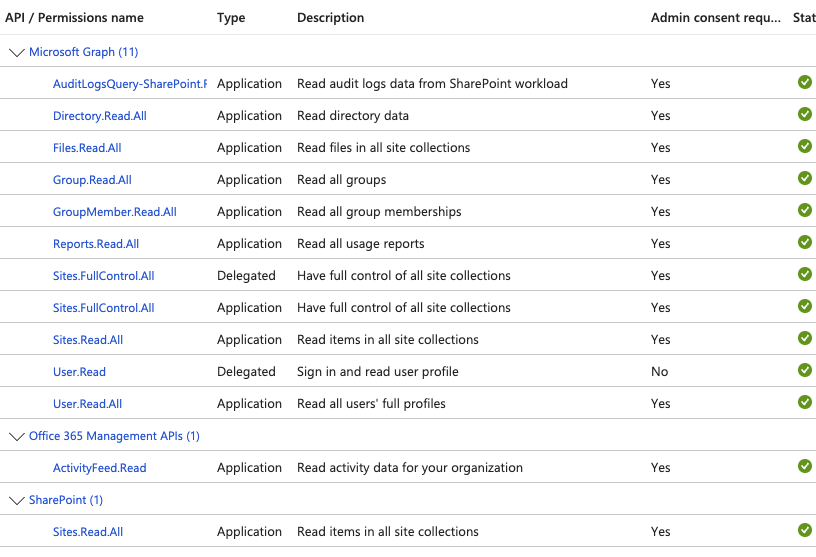
Task: Open the User.Read.All permission link
Action: (x=87, y=404)
